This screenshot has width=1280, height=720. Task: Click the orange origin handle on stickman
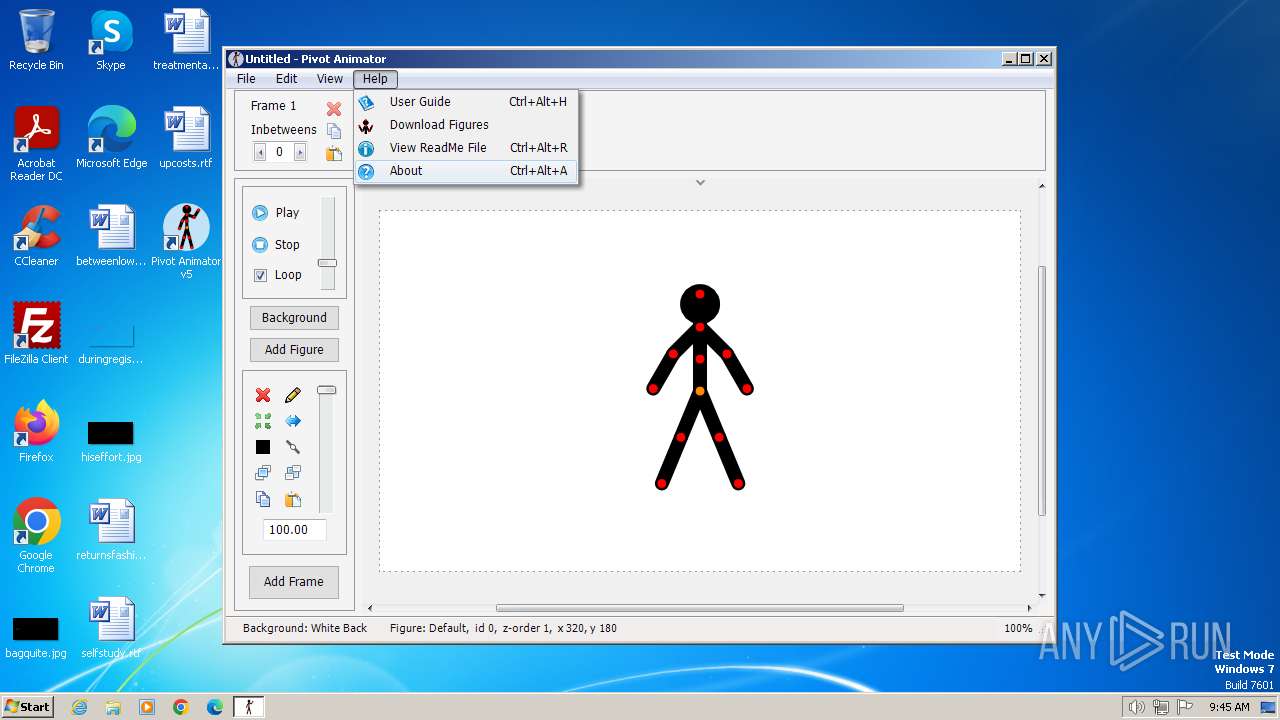[700, 390]
